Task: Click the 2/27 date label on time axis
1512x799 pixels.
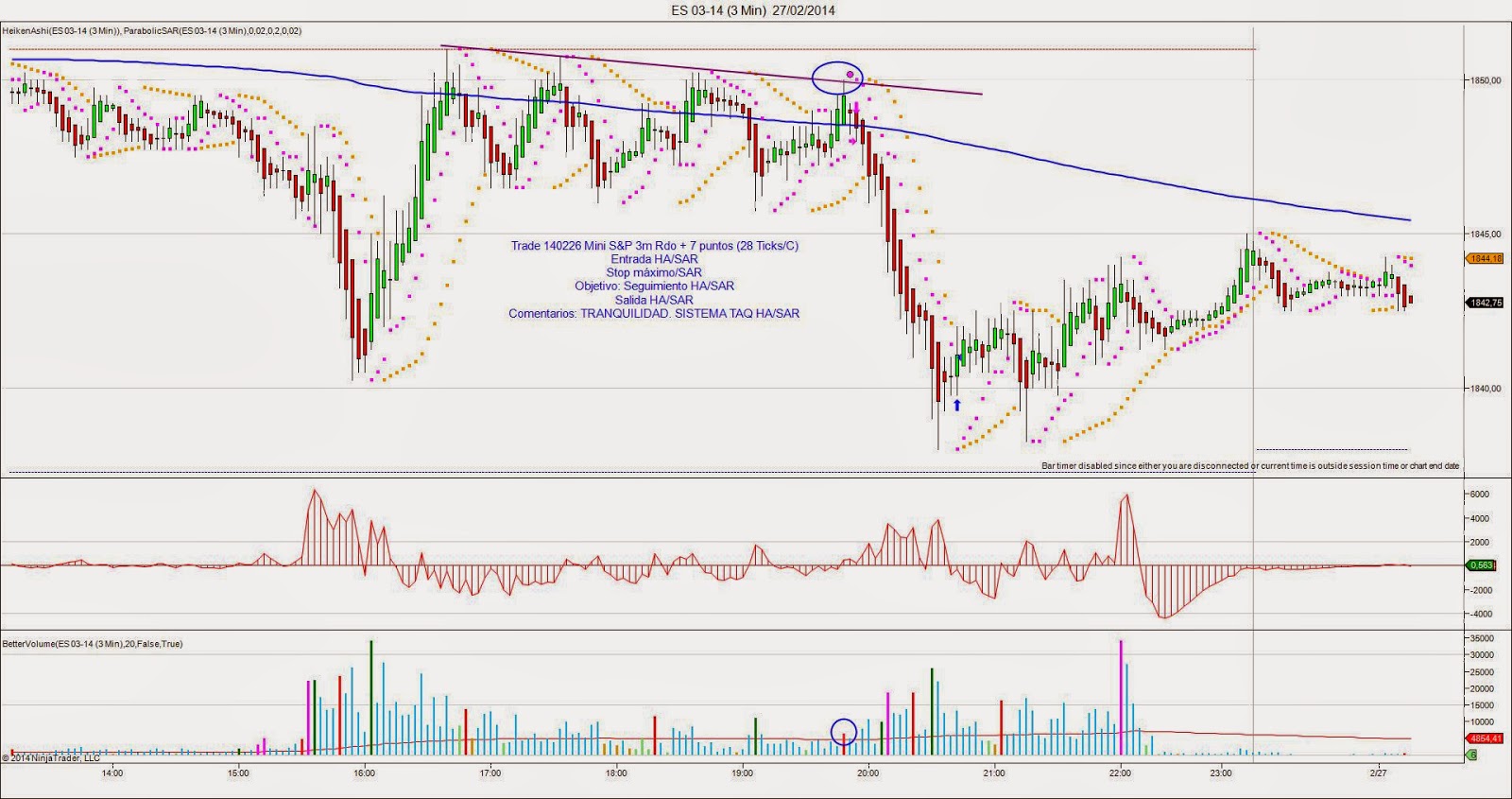Action: 1377,773
